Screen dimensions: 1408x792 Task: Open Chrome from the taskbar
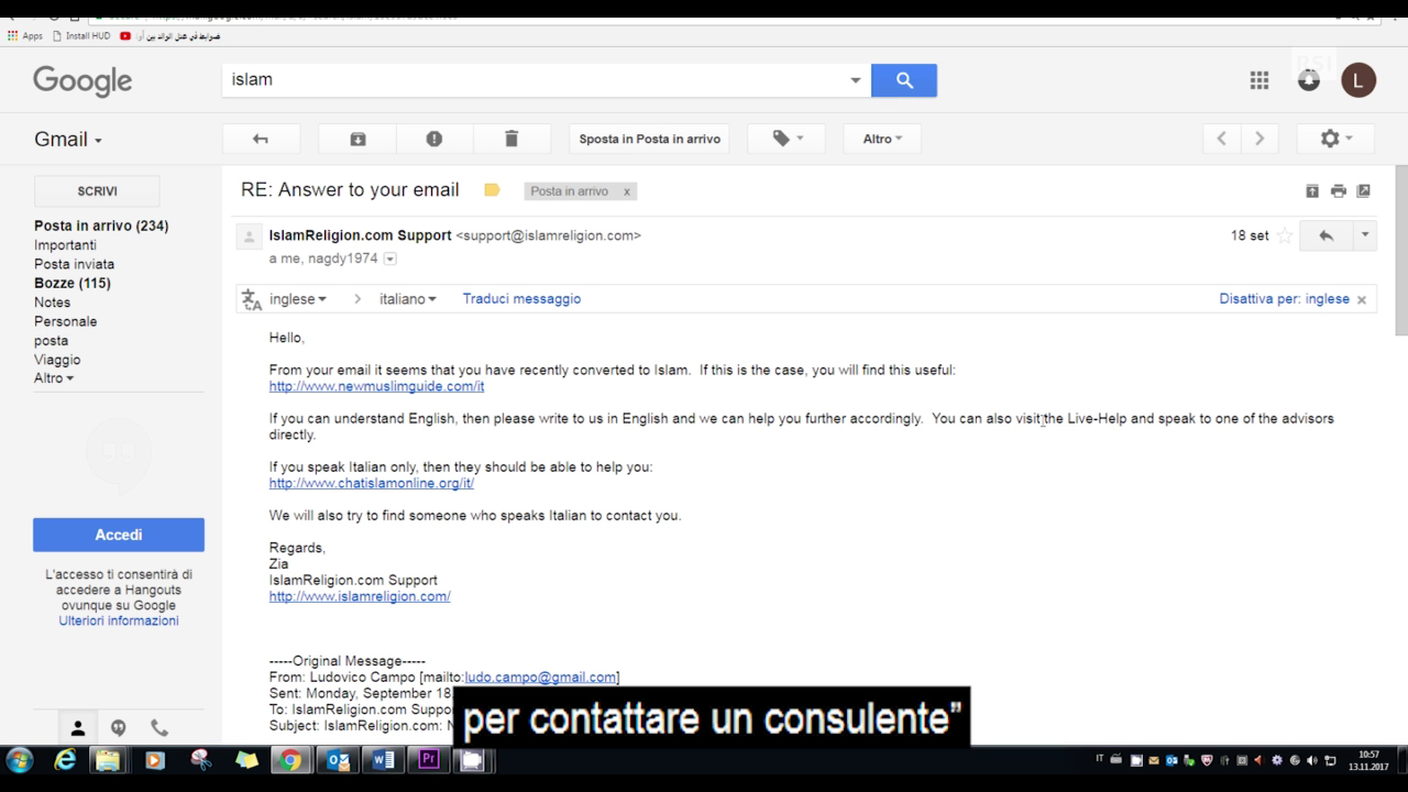point(291,761)
